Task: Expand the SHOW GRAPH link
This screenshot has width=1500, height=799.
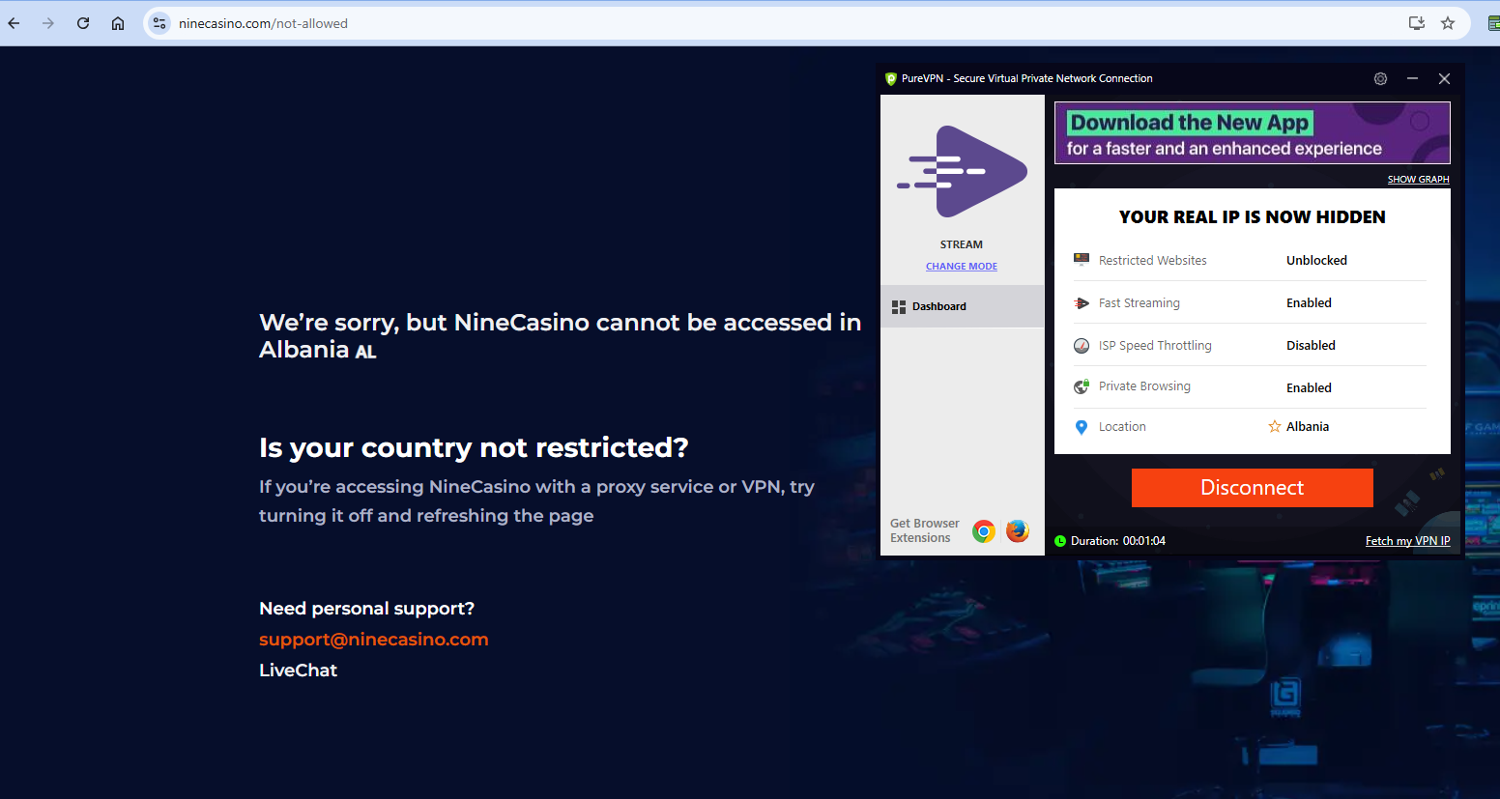Action: (1417, 180)
